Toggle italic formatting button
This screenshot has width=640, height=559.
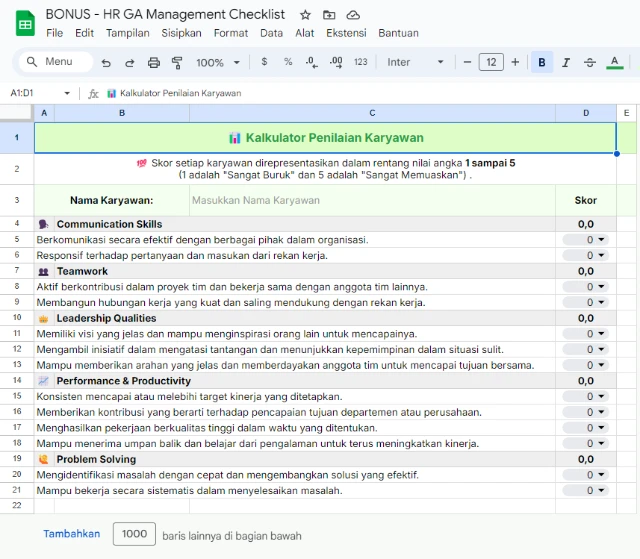click(566, 62)
